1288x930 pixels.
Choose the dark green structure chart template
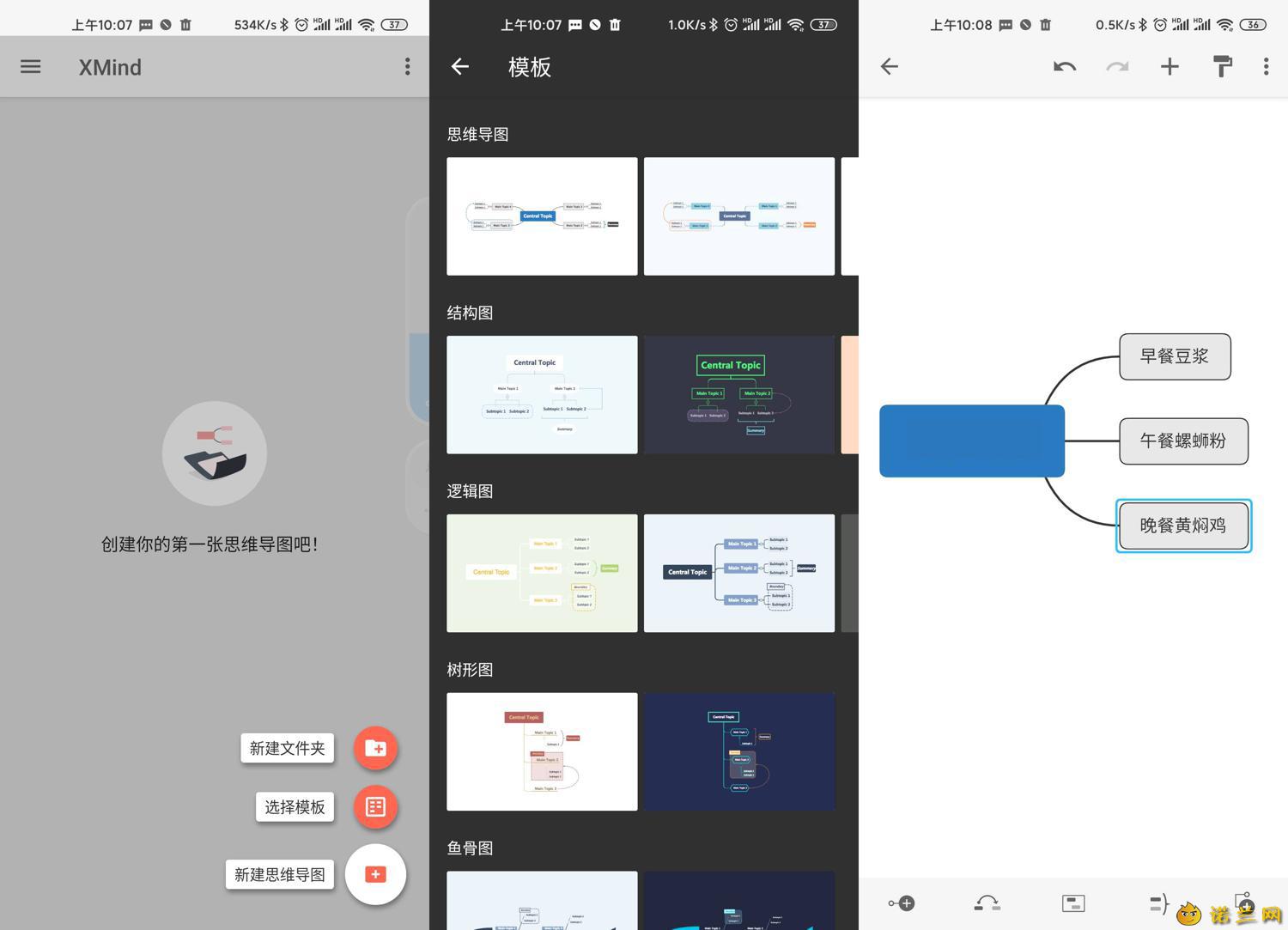pos(739,395)
